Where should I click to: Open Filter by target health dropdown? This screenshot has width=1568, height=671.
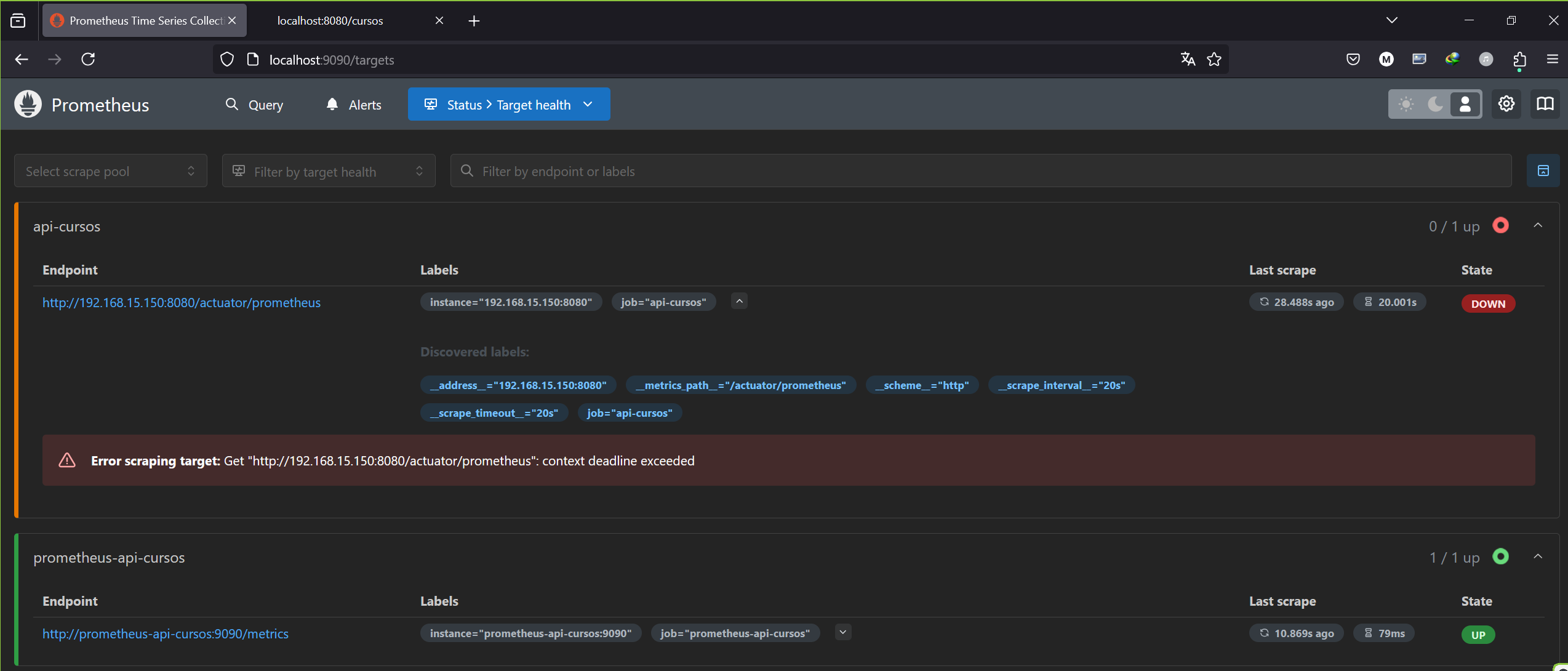pos(329,171)
